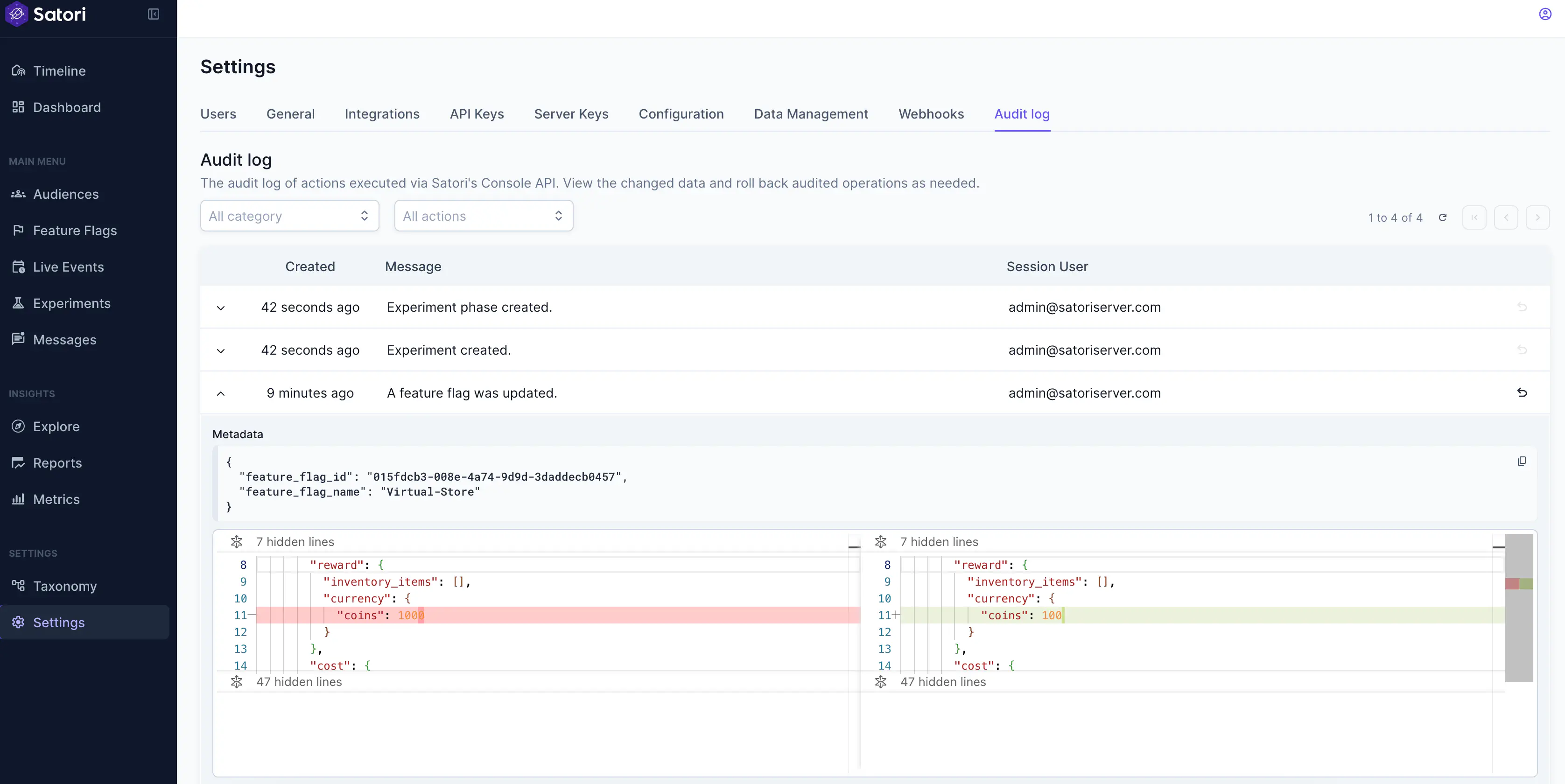This screenshot has height=784, width=1565.
Task: Switch to the Webhooks tab
Action: click(x=931, y=114)
